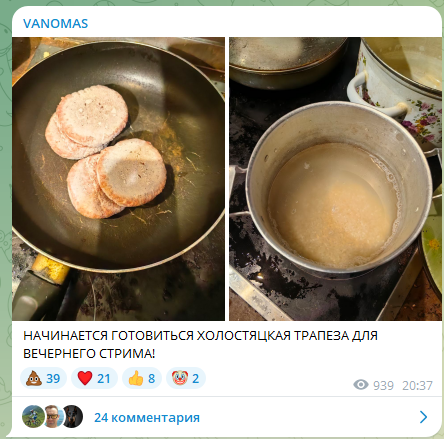Screen dimensions: 444x439
Task: Click the 20:37 post timestamp
Action: [x=417, y=385]
